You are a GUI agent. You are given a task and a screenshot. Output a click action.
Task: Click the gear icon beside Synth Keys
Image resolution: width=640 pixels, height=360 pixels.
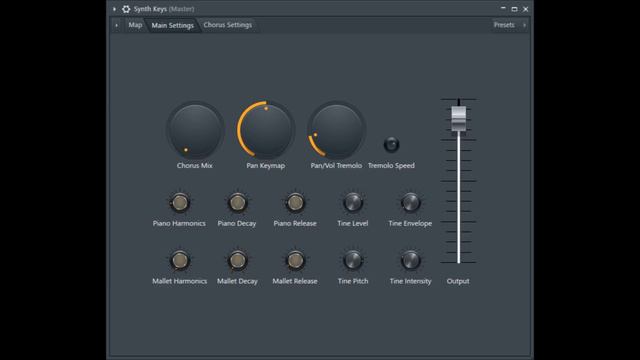click(x=126, y=9)
